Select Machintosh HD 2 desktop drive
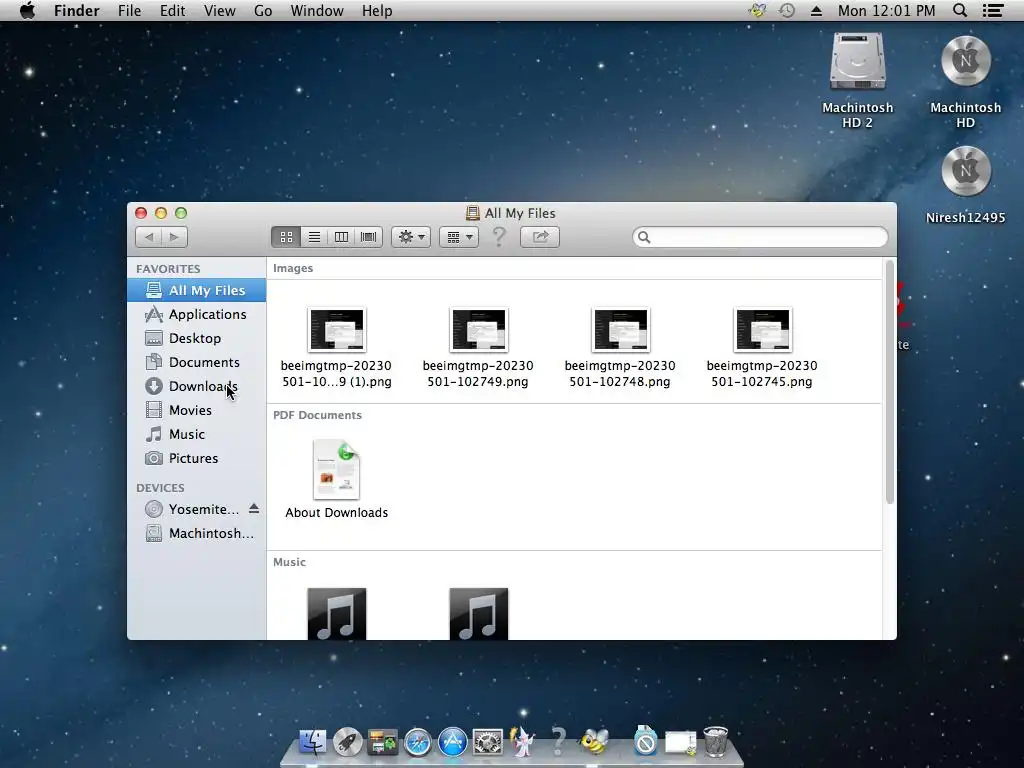Viewport: 1024px width, 768px height. click(857, 80)
